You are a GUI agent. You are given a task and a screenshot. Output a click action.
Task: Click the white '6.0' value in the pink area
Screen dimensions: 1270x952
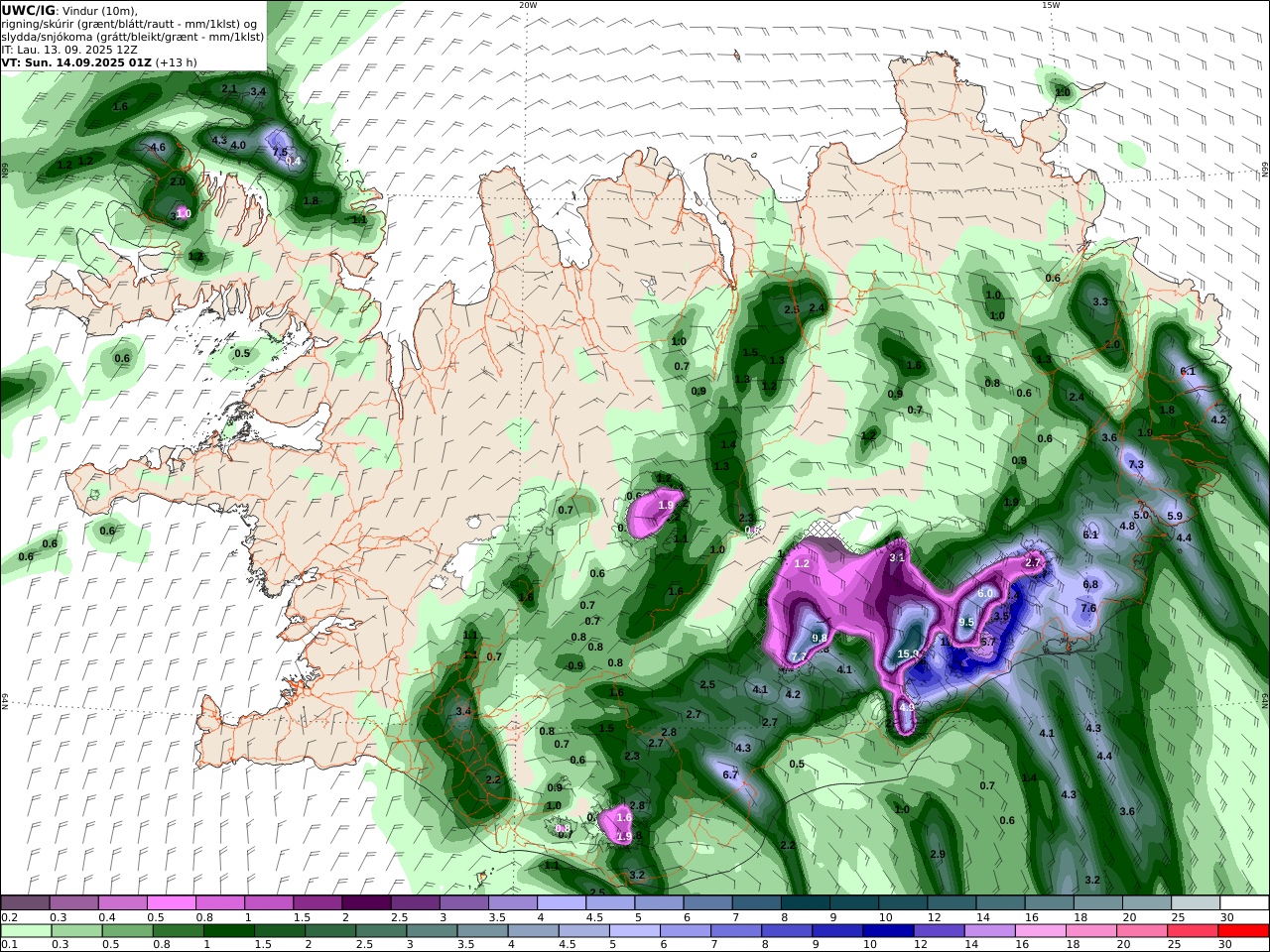click(985, 593)
